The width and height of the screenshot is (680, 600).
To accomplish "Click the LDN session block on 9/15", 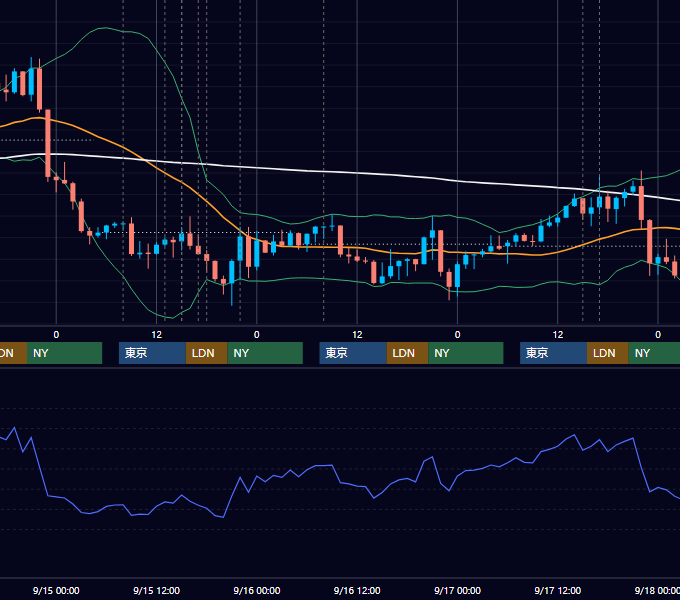I will coord(206,353).
